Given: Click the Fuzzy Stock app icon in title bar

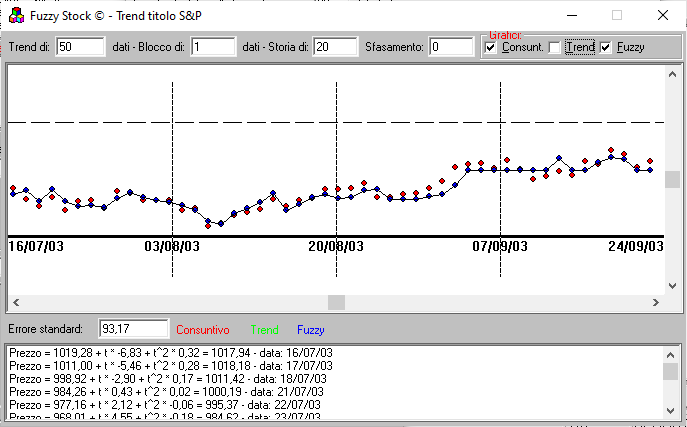Looking at the screenshot, I should (x=11, y=16).
